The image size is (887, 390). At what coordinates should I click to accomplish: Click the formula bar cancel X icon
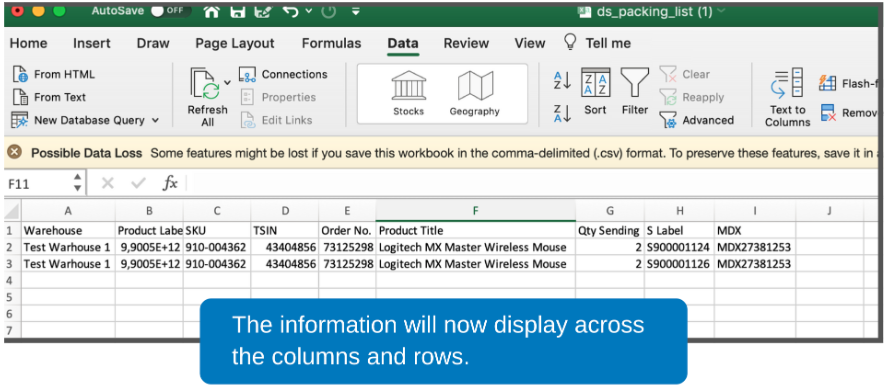(107, 183)
